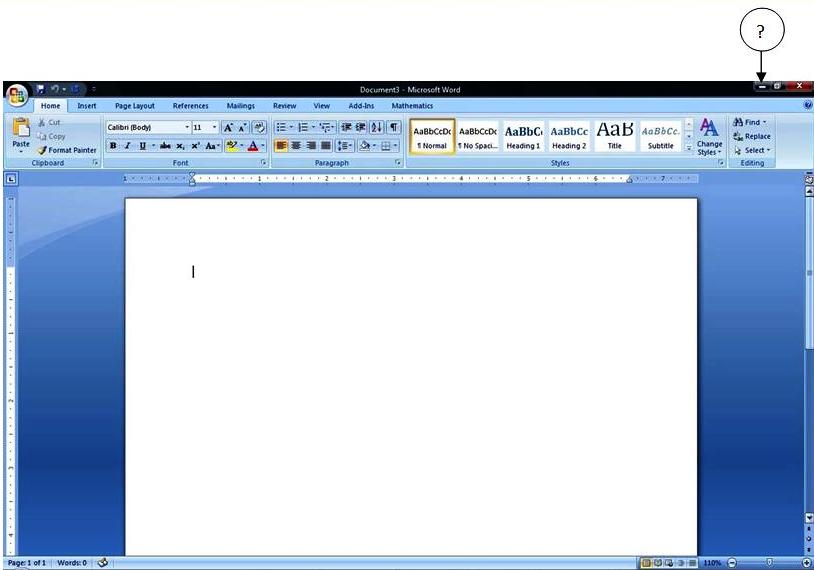Toggle Italic formatting
This screenshot has height=570, width=814.
[127, 146]
